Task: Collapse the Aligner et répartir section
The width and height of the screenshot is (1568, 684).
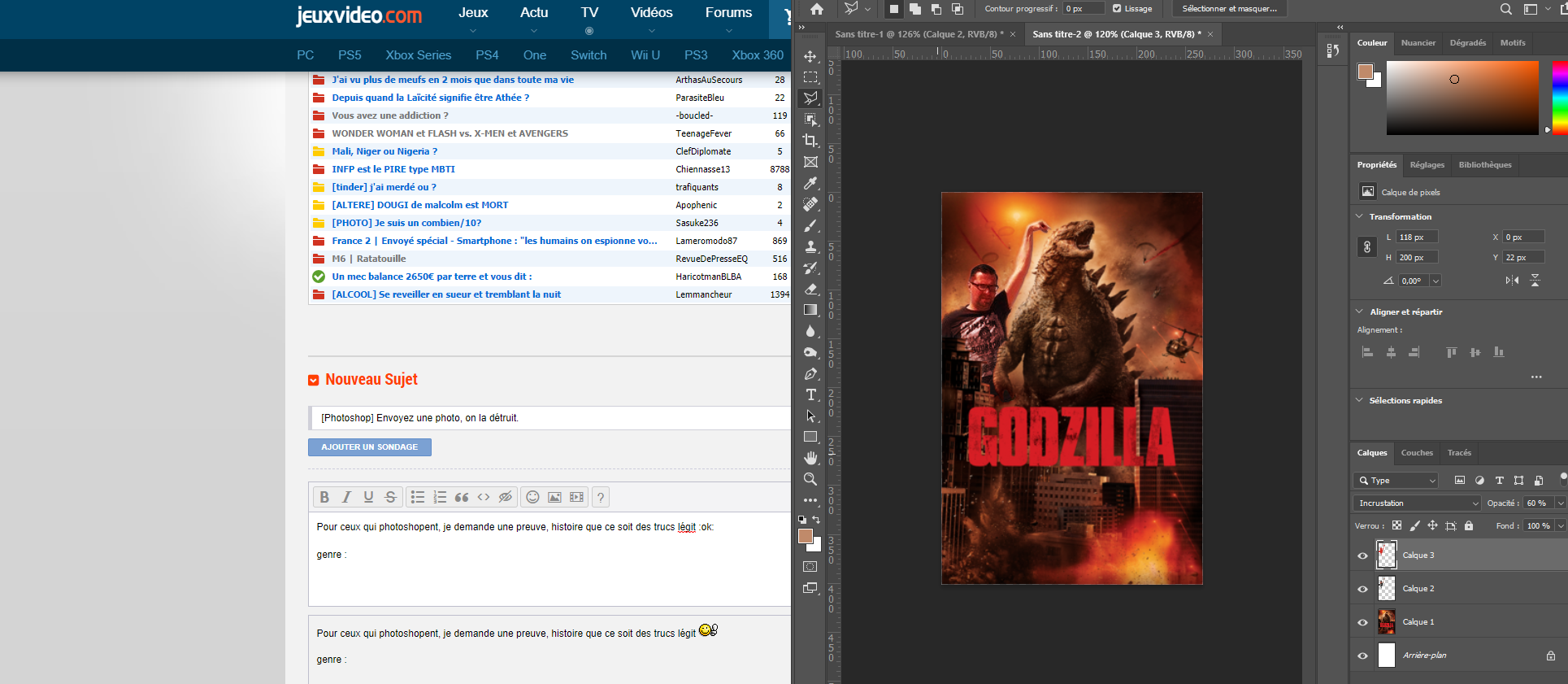Action: (1359, 312)
